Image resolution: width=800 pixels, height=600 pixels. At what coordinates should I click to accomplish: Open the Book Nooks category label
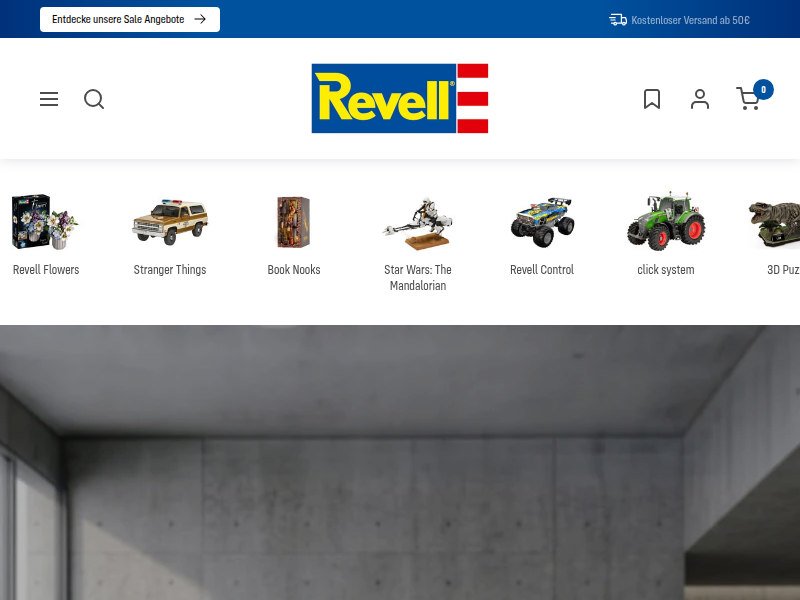coord(294,270)
